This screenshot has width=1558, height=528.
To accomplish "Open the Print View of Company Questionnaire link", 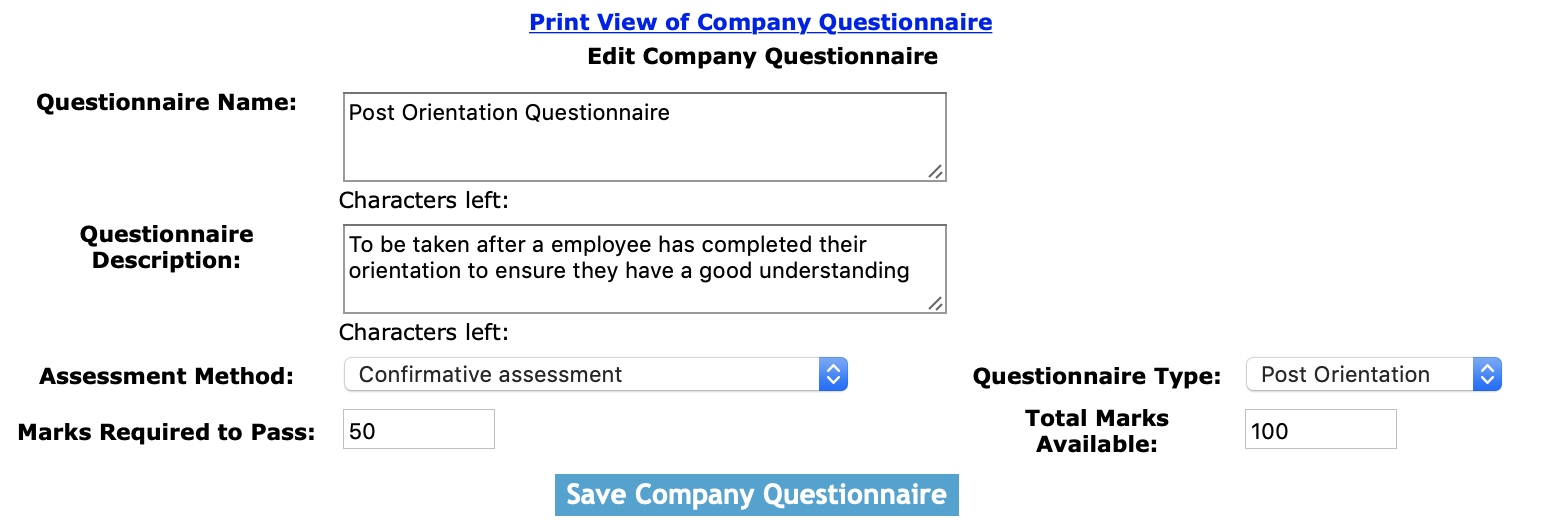I will coord(760,22).
